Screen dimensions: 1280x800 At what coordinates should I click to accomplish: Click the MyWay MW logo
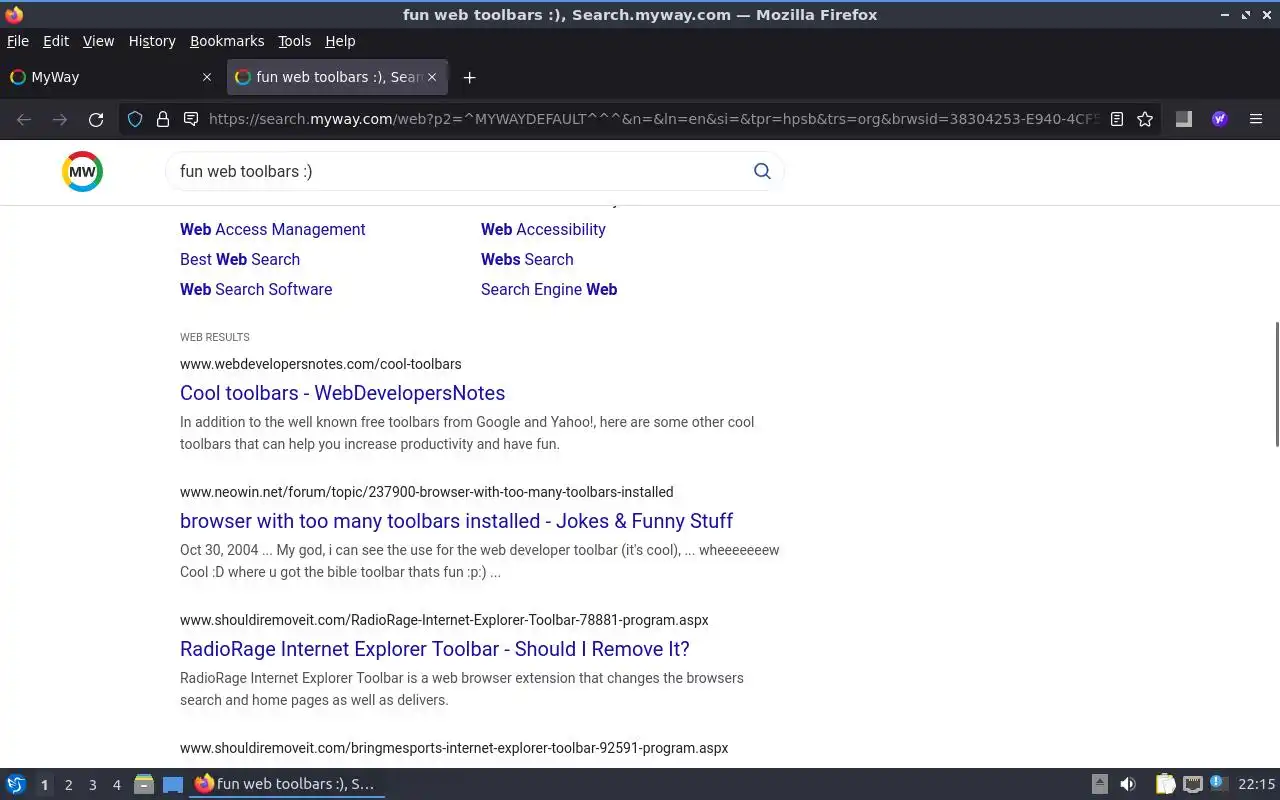[x=82, y=172]
